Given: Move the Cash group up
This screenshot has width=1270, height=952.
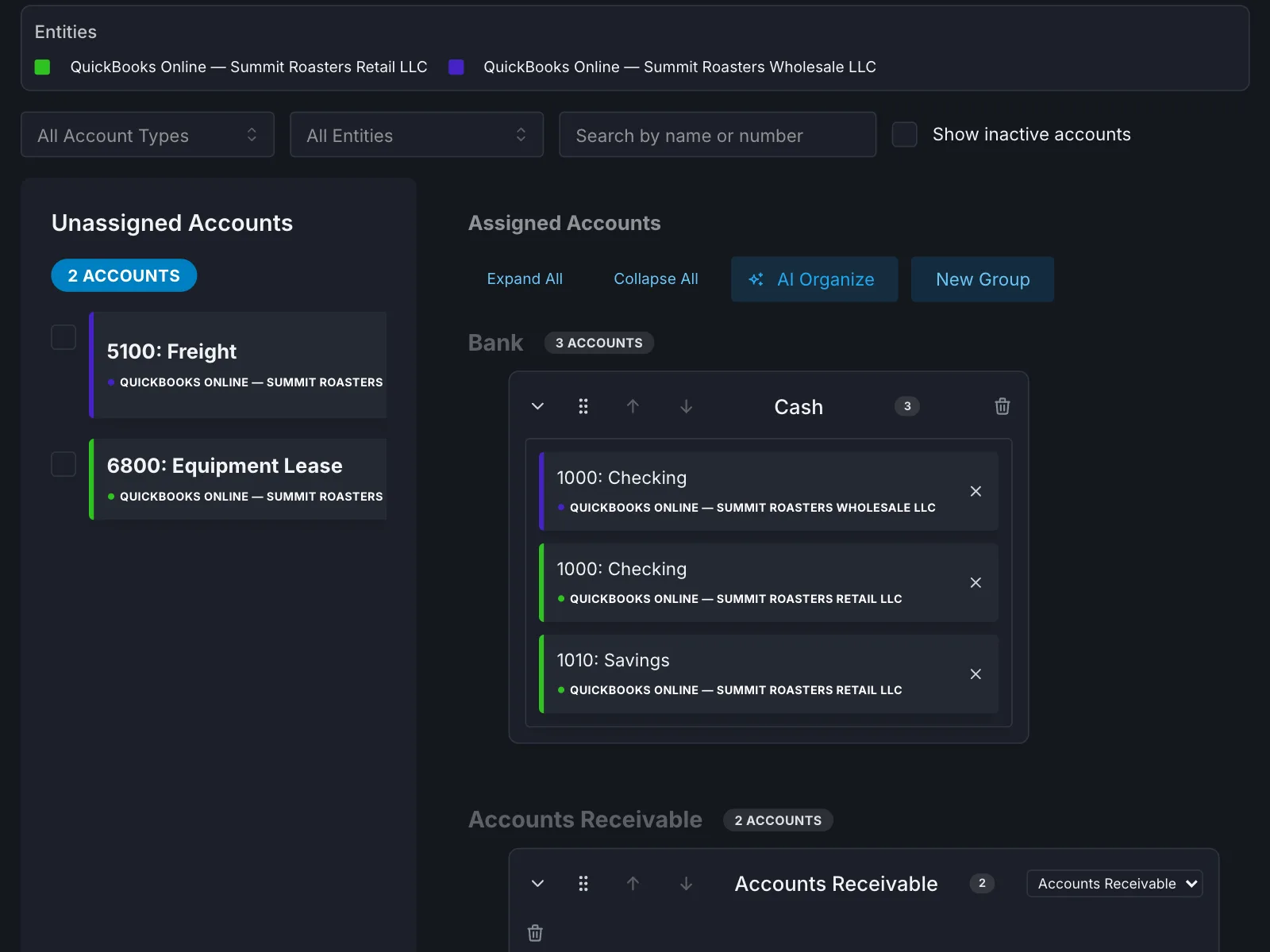Looking at the screenshot, I should (x=633, y=406).
